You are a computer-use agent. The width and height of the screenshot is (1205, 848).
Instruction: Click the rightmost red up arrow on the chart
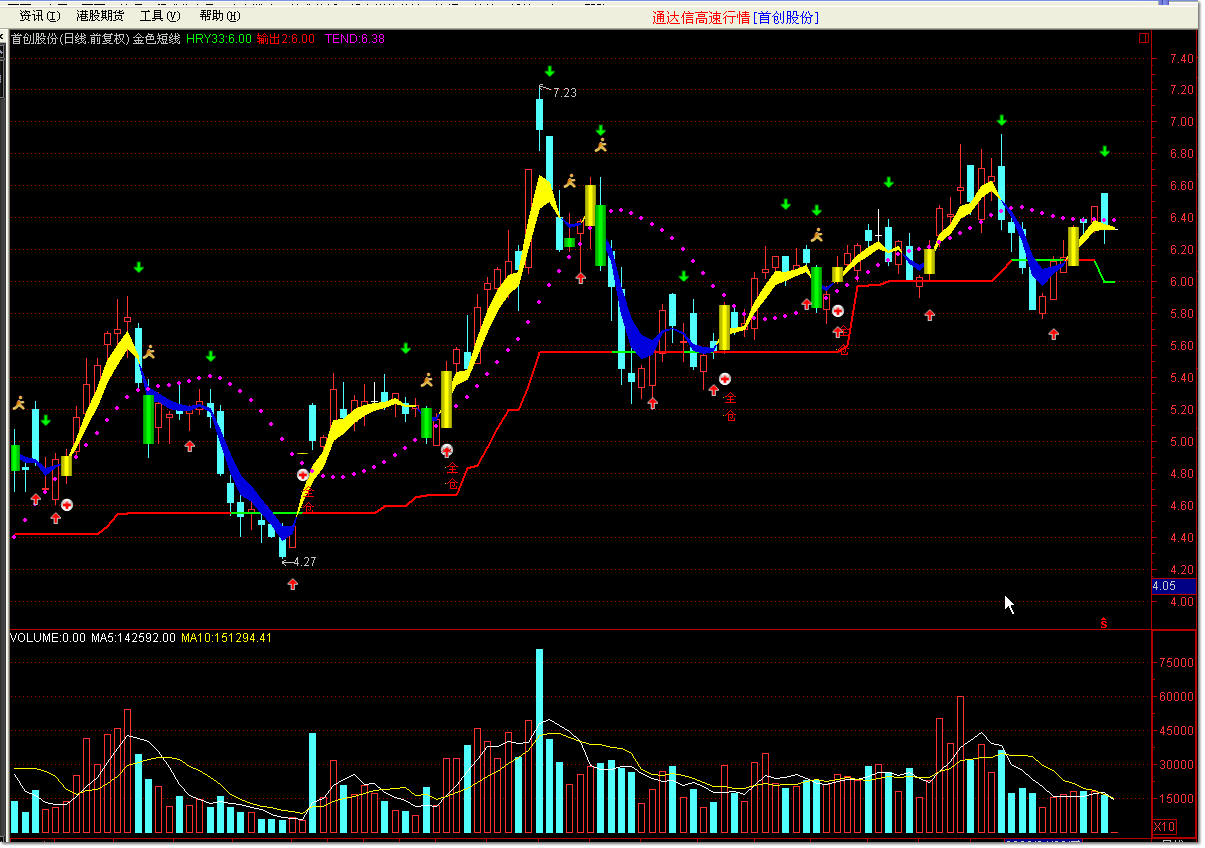click(1053, 334)
